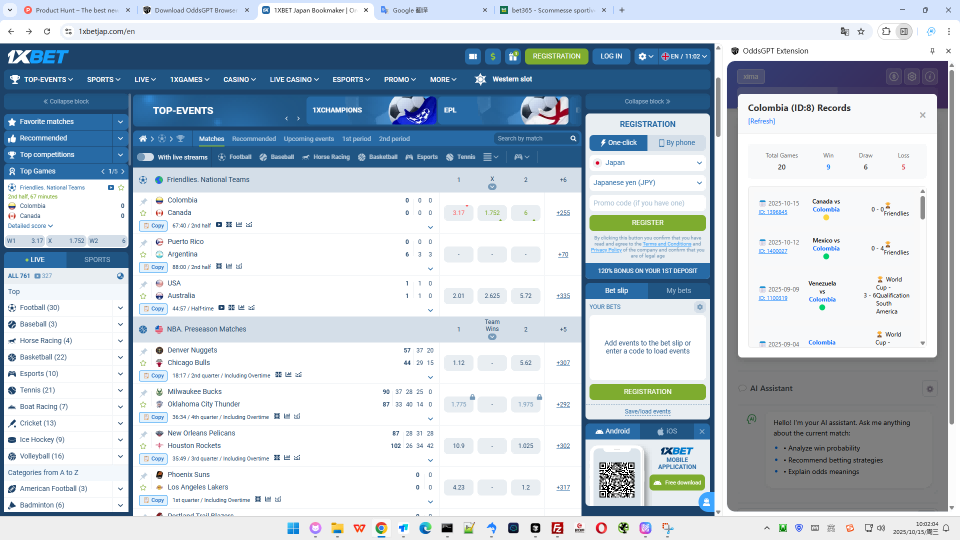The image size is (960, 540).
Task: Bookmark this page with the star icon
Action: point(861,31)
